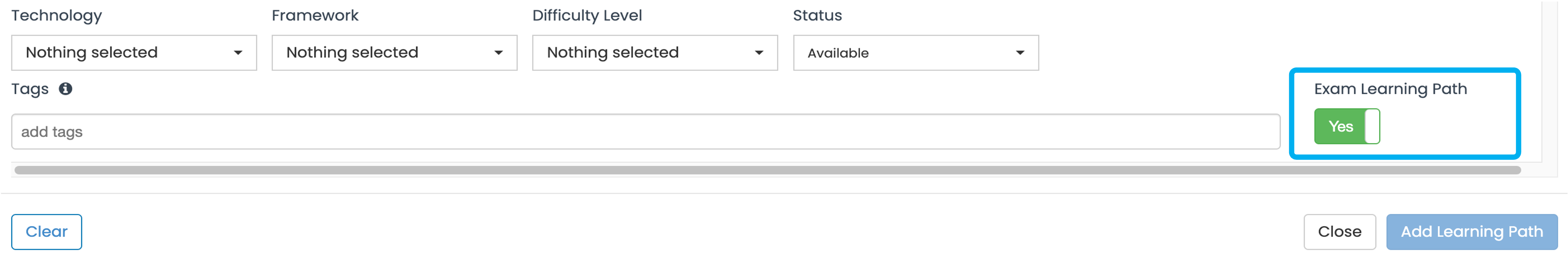Click the caret arrow in Status dropdown
The image size is (1568, 257).
click(x=1020, y=53)
